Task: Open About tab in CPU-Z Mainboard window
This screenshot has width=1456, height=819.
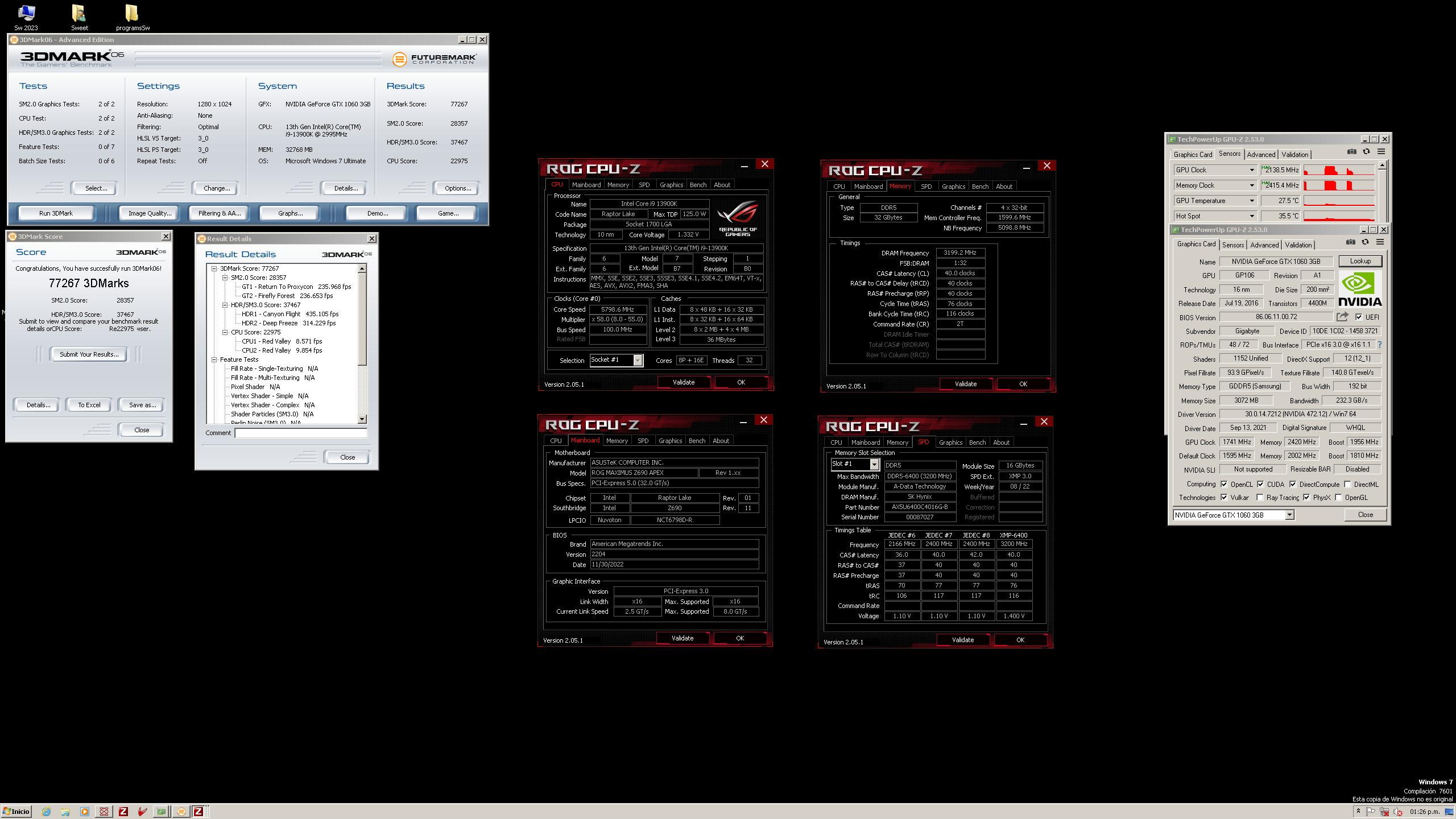Action: pos(721,441)
